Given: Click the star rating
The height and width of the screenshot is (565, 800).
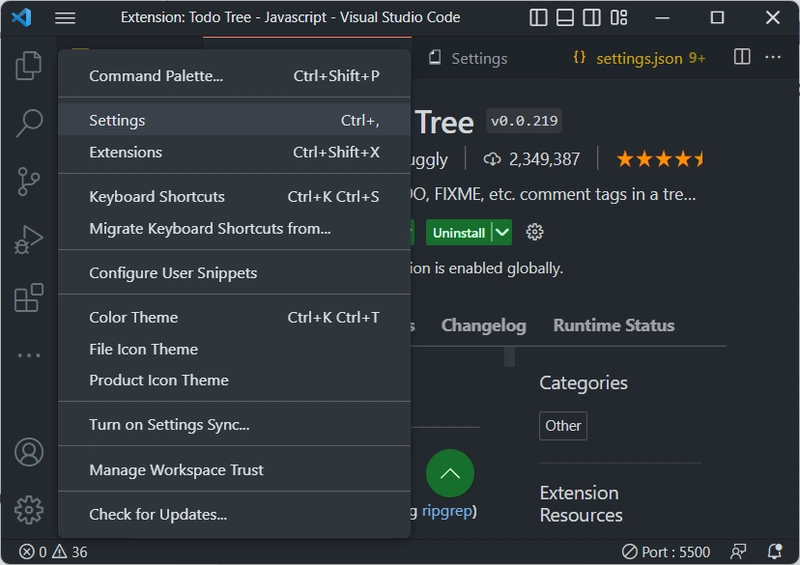Looking at the screenshot, I should pyautogui.click(x=660, y=159).
